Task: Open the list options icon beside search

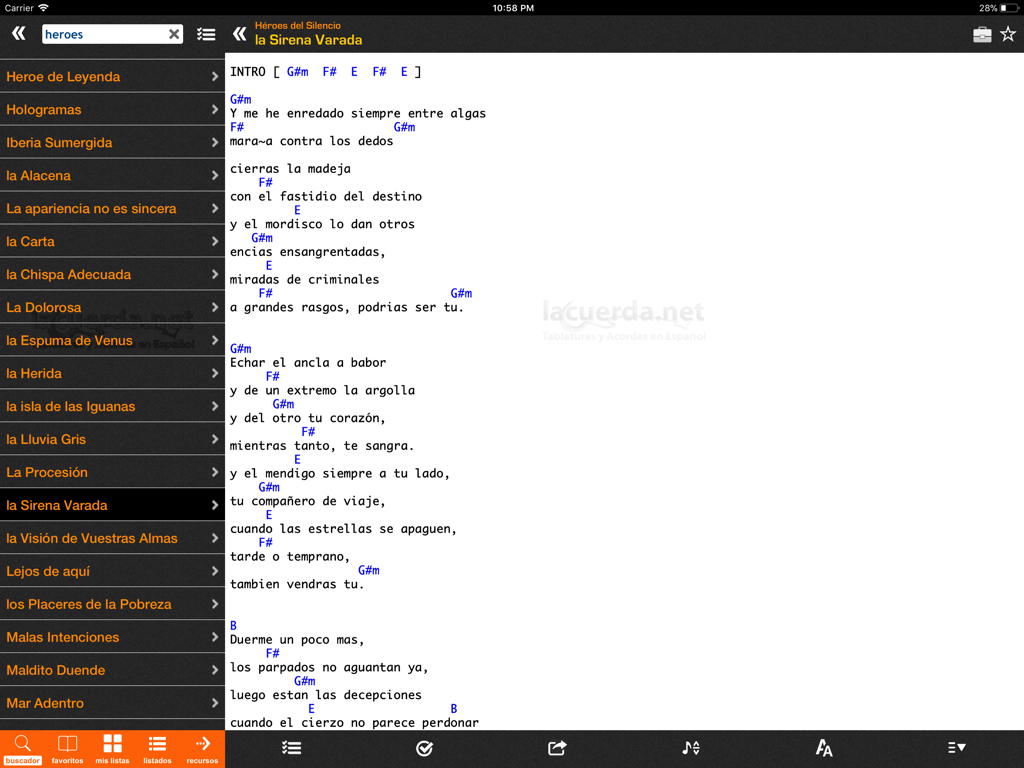Action: coord(206,34)
